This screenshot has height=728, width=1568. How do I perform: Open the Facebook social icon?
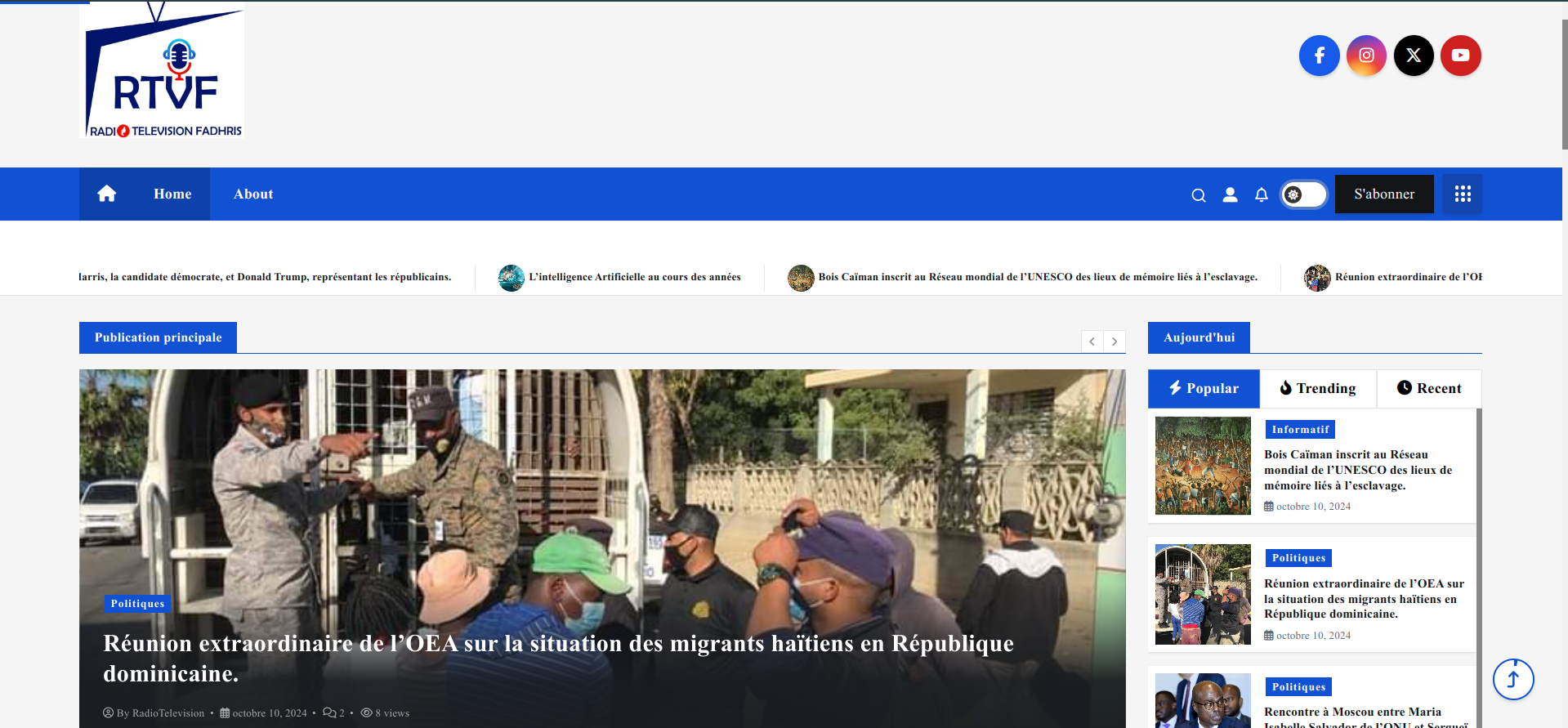pos(1319,56)
